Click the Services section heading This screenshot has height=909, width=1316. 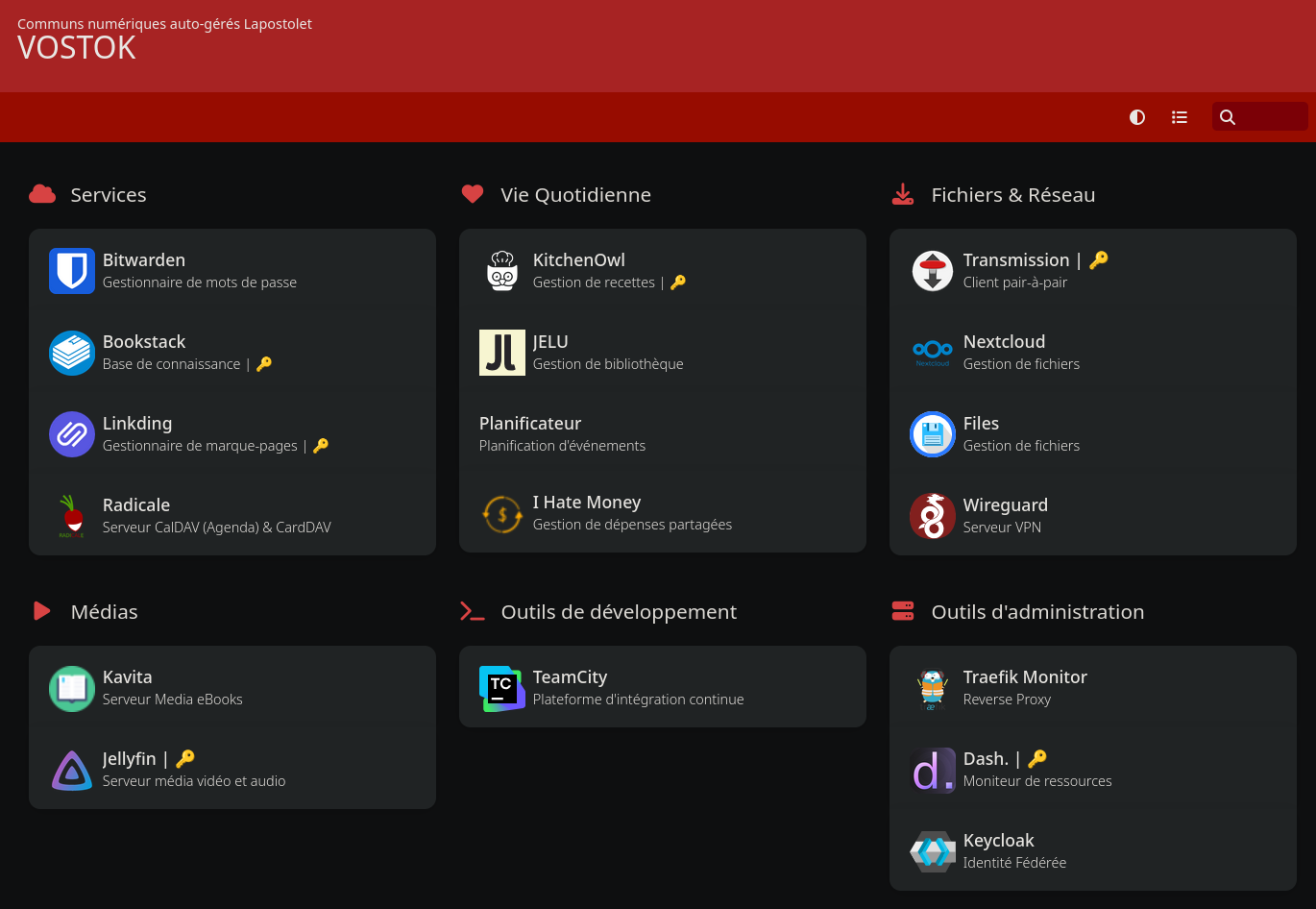(109, 195)
